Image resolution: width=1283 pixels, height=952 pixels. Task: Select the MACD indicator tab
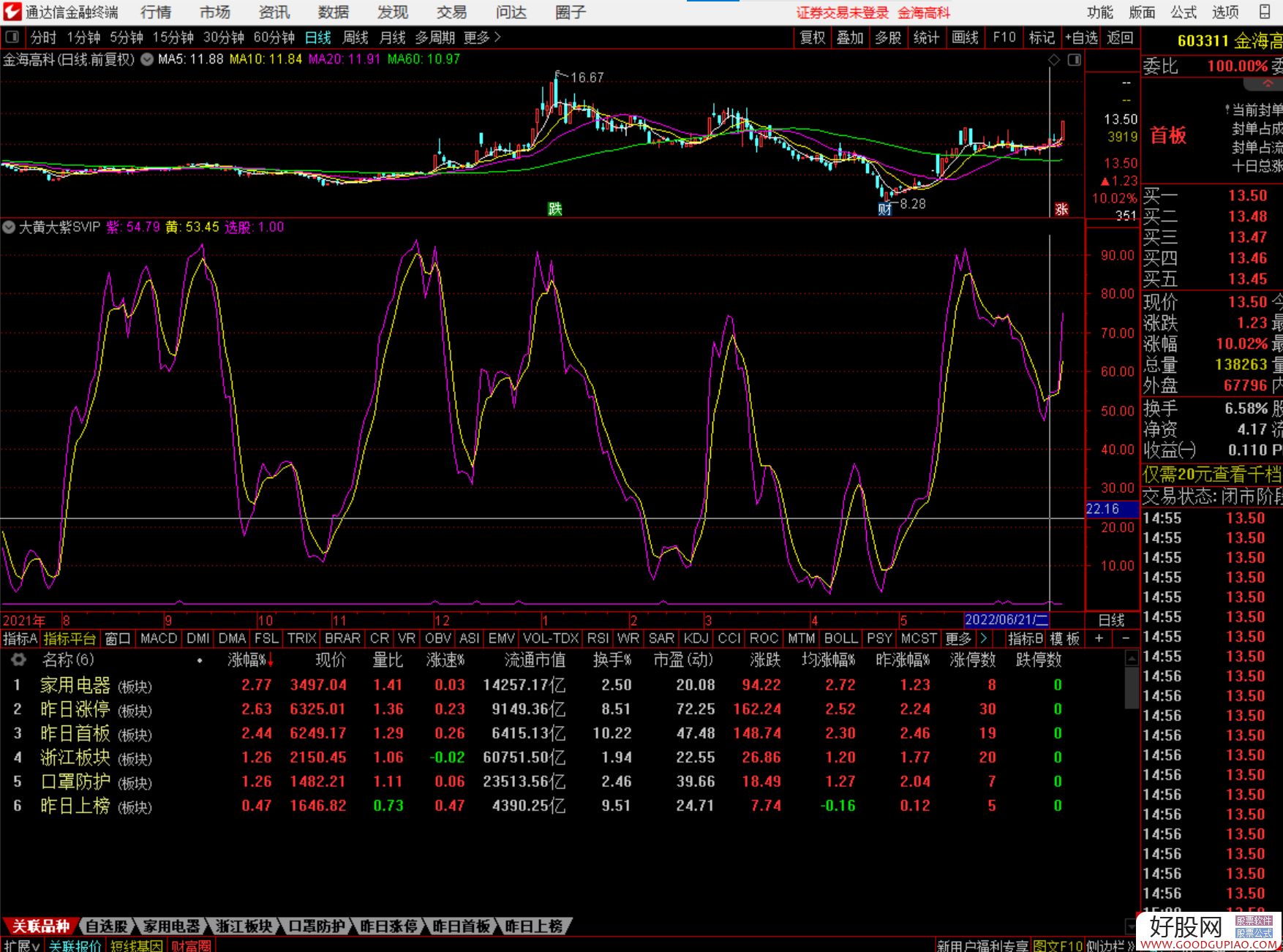pos(159,638)
